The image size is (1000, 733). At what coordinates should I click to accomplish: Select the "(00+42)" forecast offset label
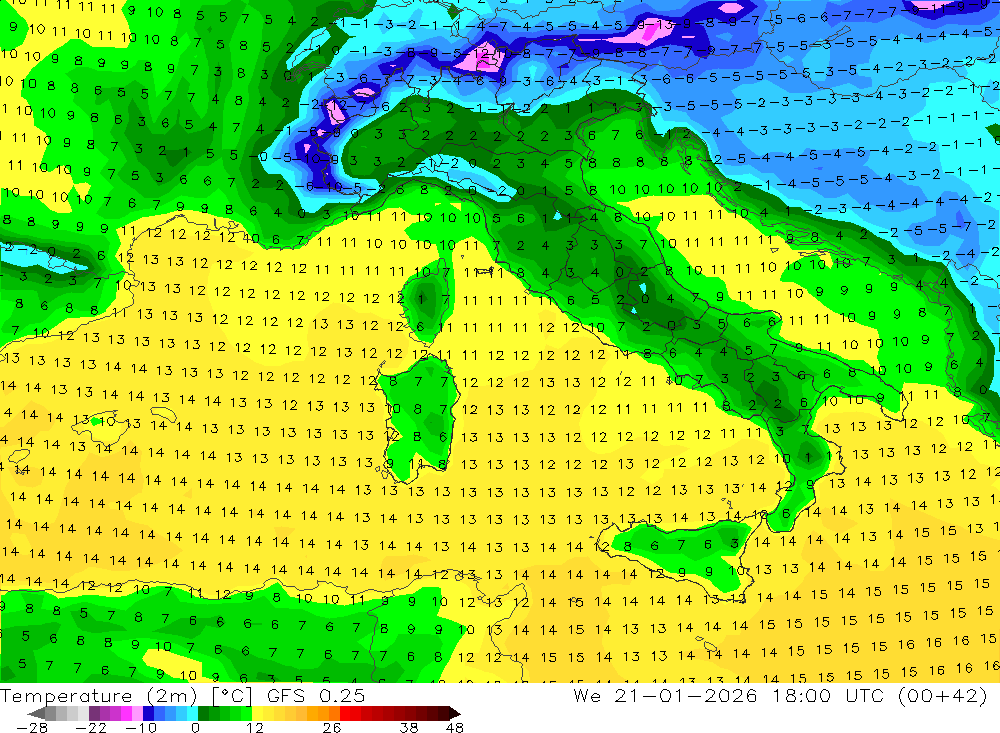[x=943, y=695]
